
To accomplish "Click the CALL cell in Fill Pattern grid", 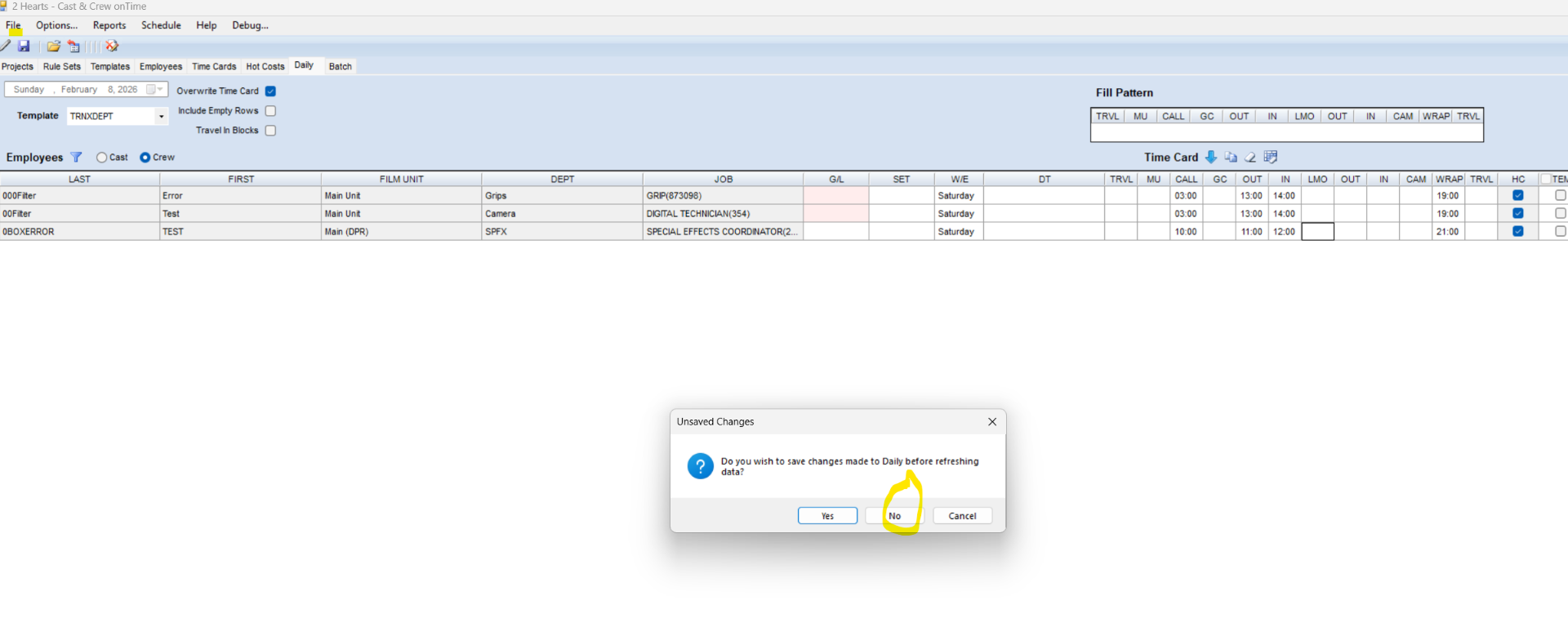I will [1174, 134].
